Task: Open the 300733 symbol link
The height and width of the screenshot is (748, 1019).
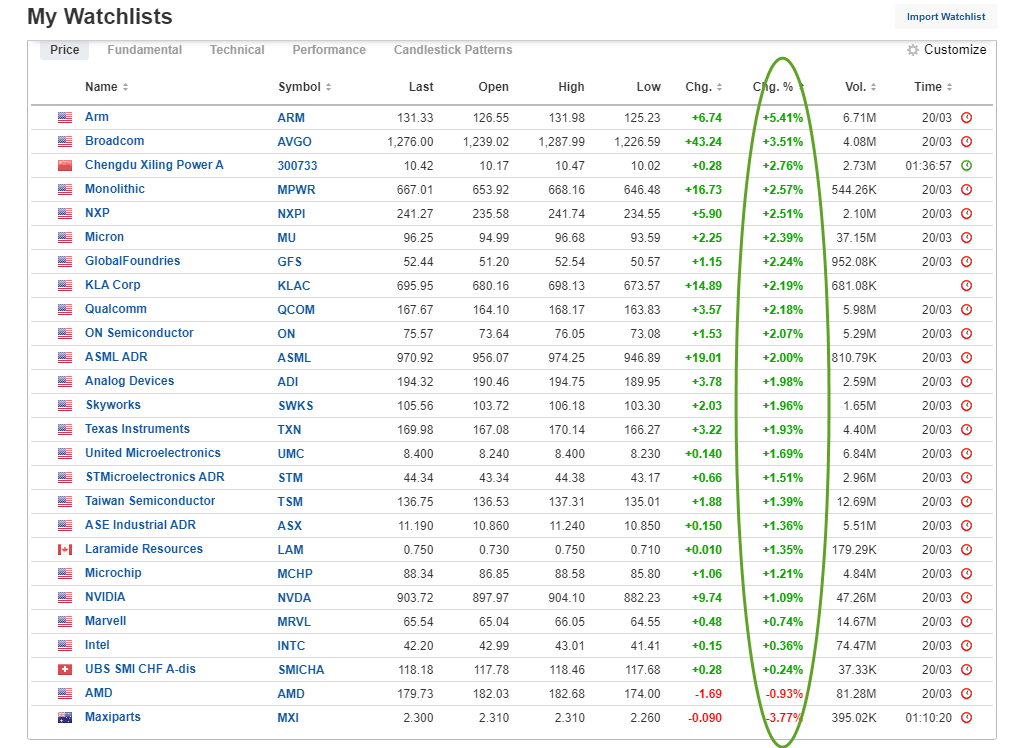Action: coord(297,166)
